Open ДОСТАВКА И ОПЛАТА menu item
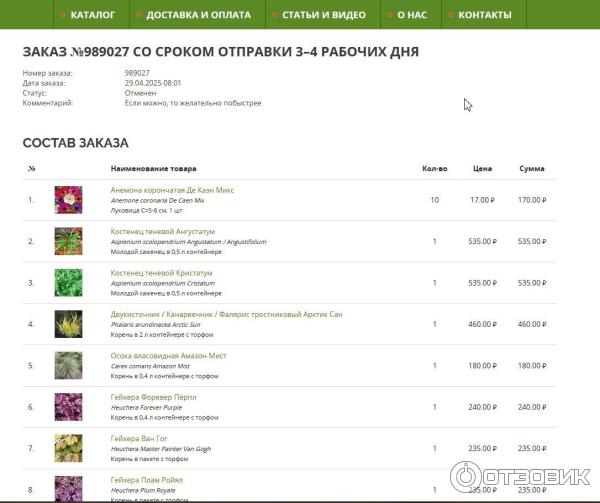 198,15
